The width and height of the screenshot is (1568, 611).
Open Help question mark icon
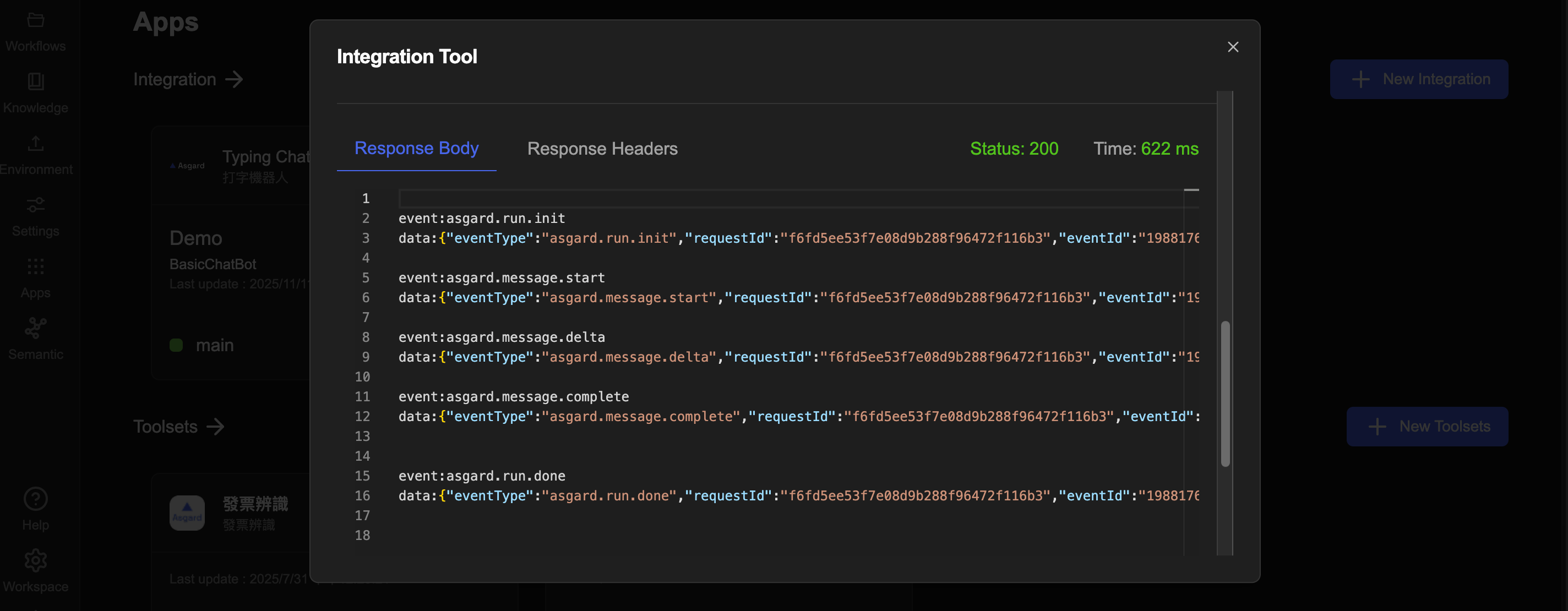[35, 499]
